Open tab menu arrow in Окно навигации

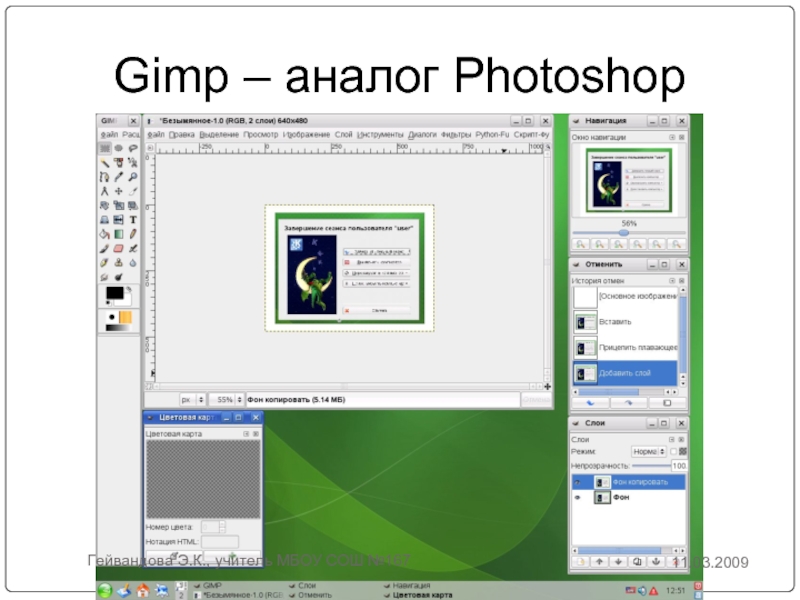(672, 137)
